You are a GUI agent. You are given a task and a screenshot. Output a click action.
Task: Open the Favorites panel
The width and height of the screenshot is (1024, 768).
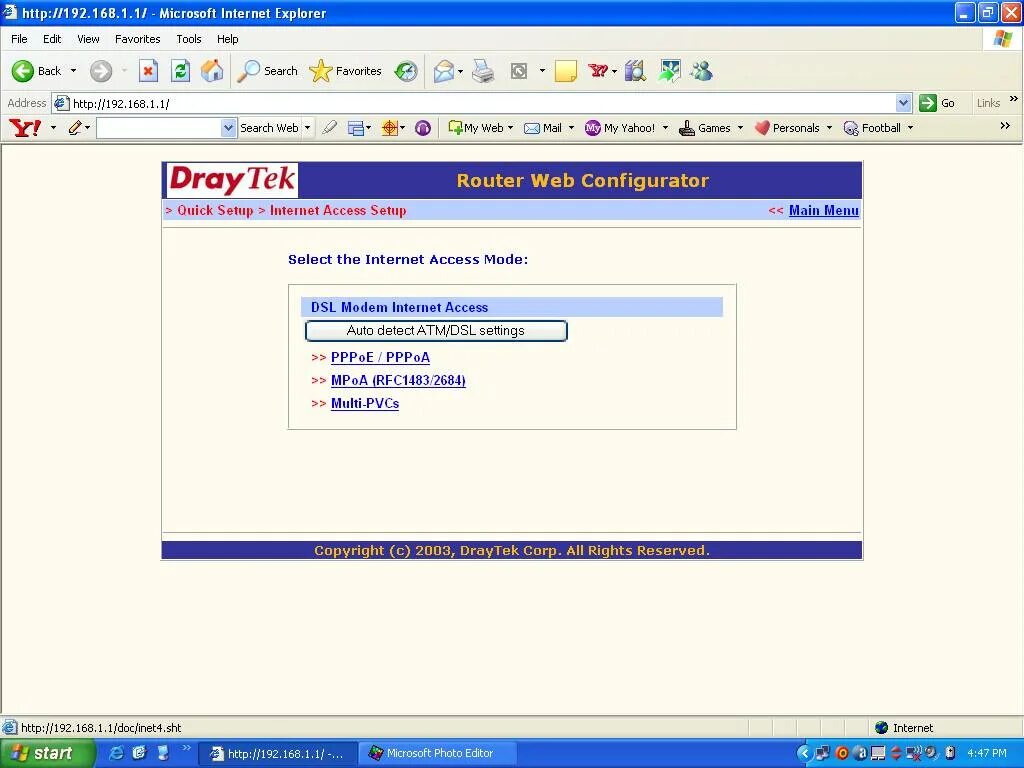point(345,71)
